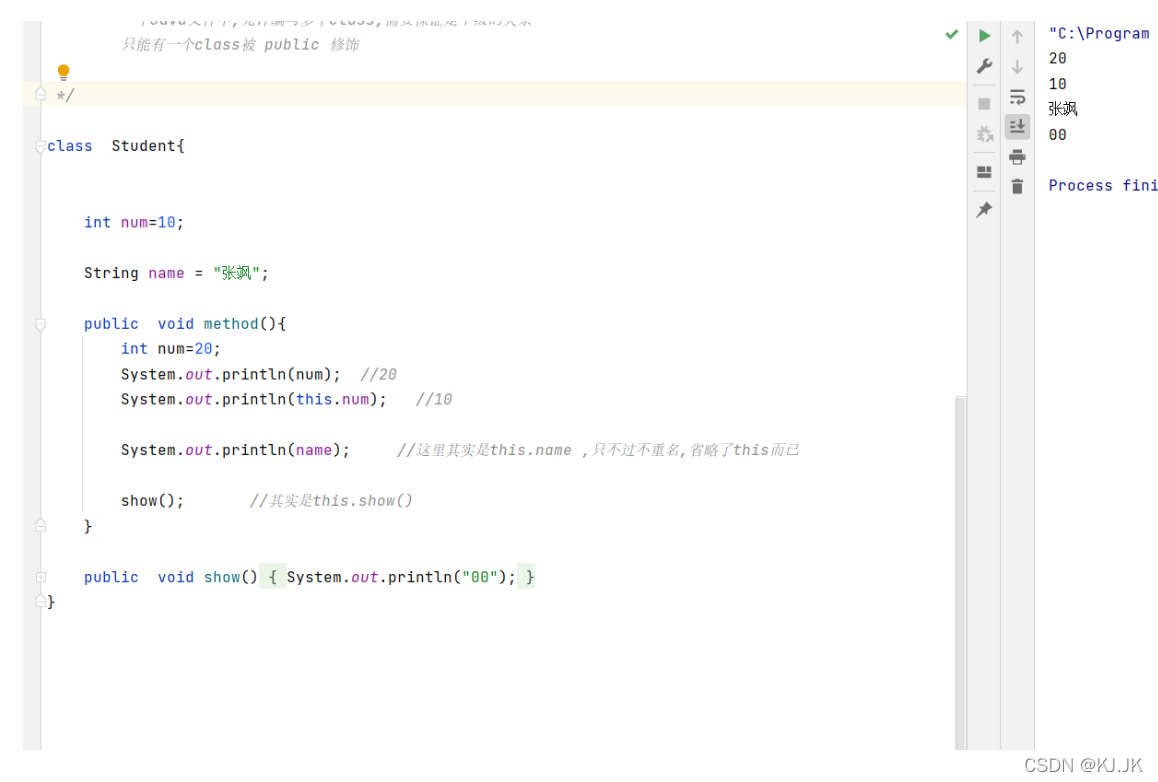This screenshot has height=782, width=1158.
Task: Open run configuration wrench settings
Action: [985, 67]
